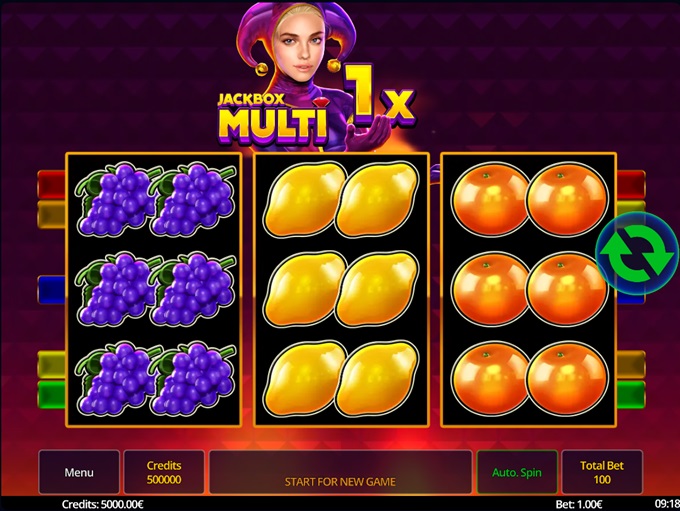Click the Credits 500000 panel
Image resolution: width=680 pixels, height=511 pixels.
(164, 472)
